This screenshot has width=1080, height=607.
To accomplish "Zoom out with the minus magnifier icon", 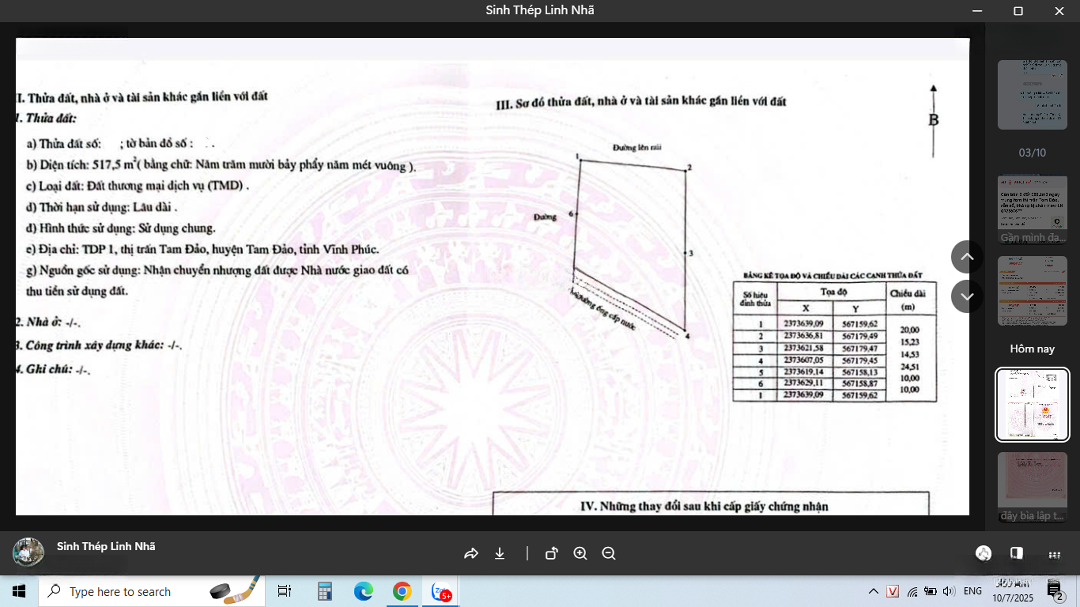I will (608, 554).
